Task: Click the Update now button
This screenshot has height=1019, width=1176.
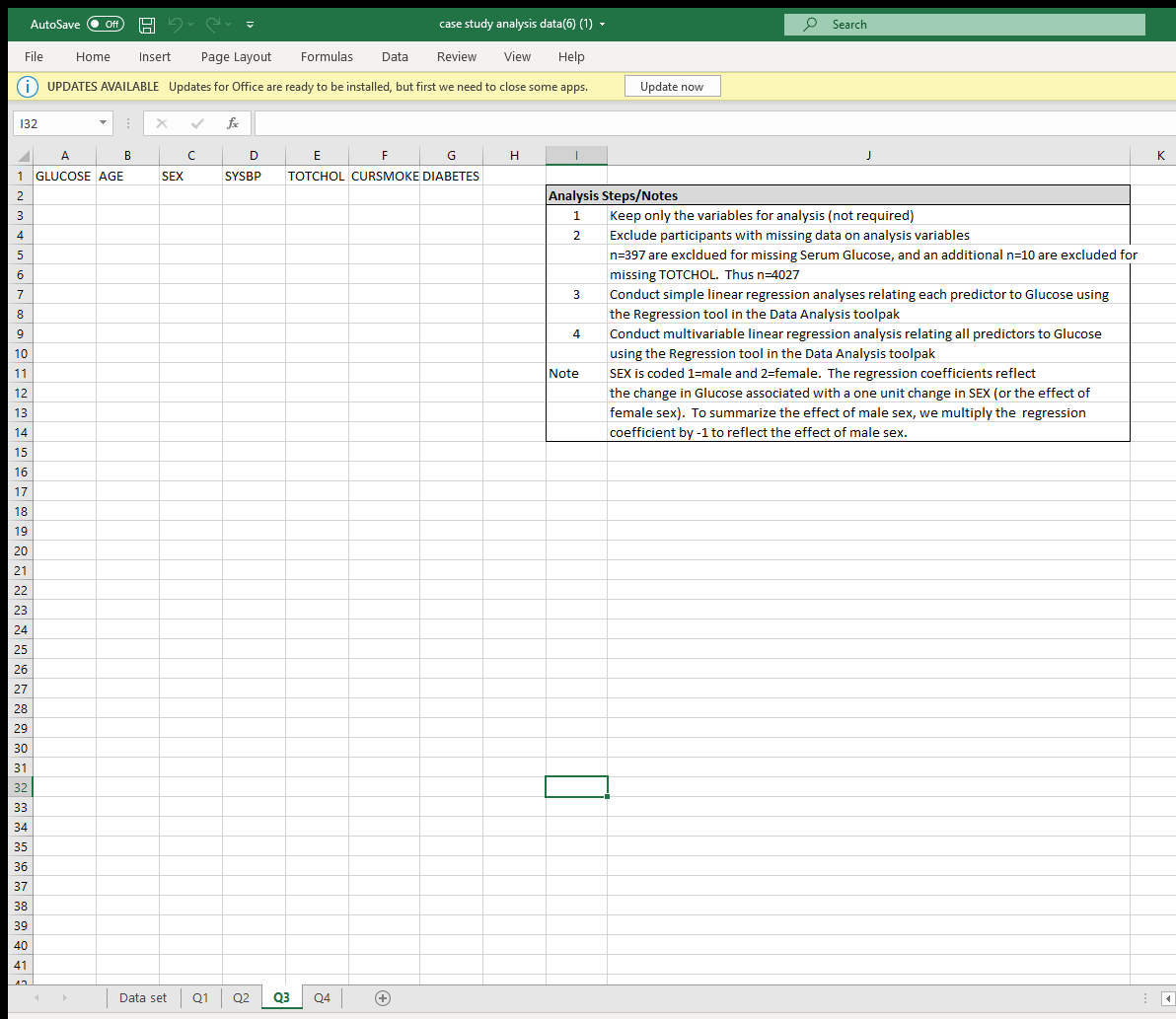Action: (x=672, y=86)
